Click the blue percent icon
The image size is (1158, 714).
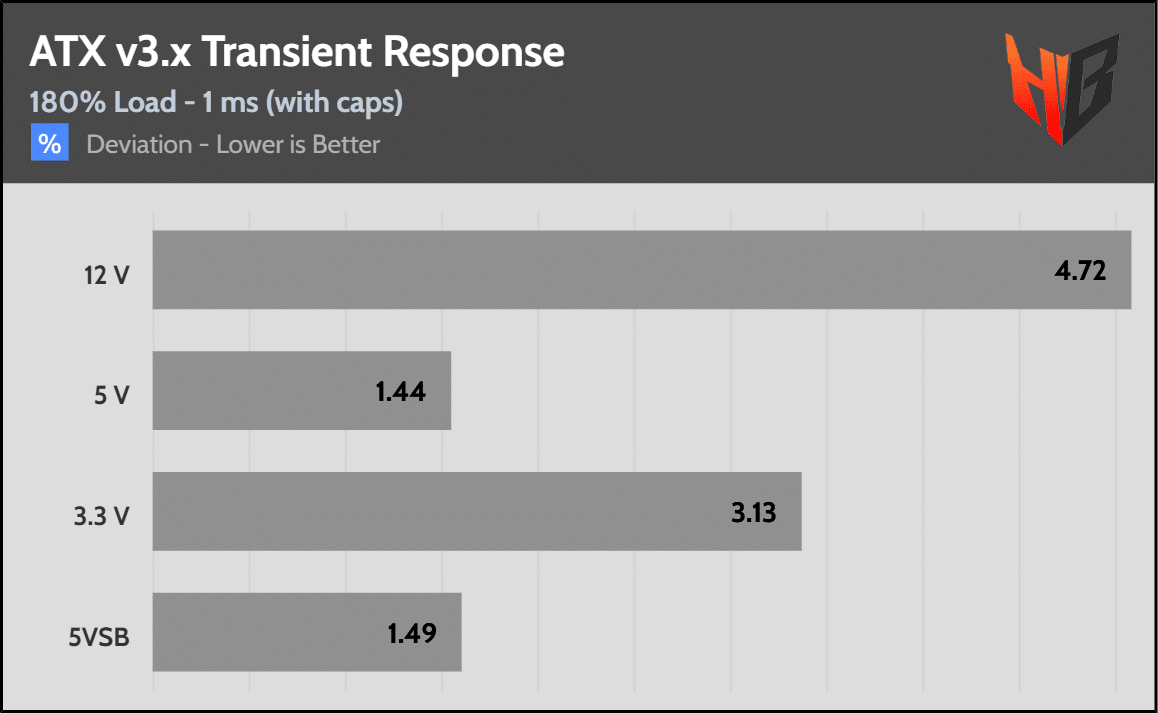pyautogui.click(x=49, y=143)
